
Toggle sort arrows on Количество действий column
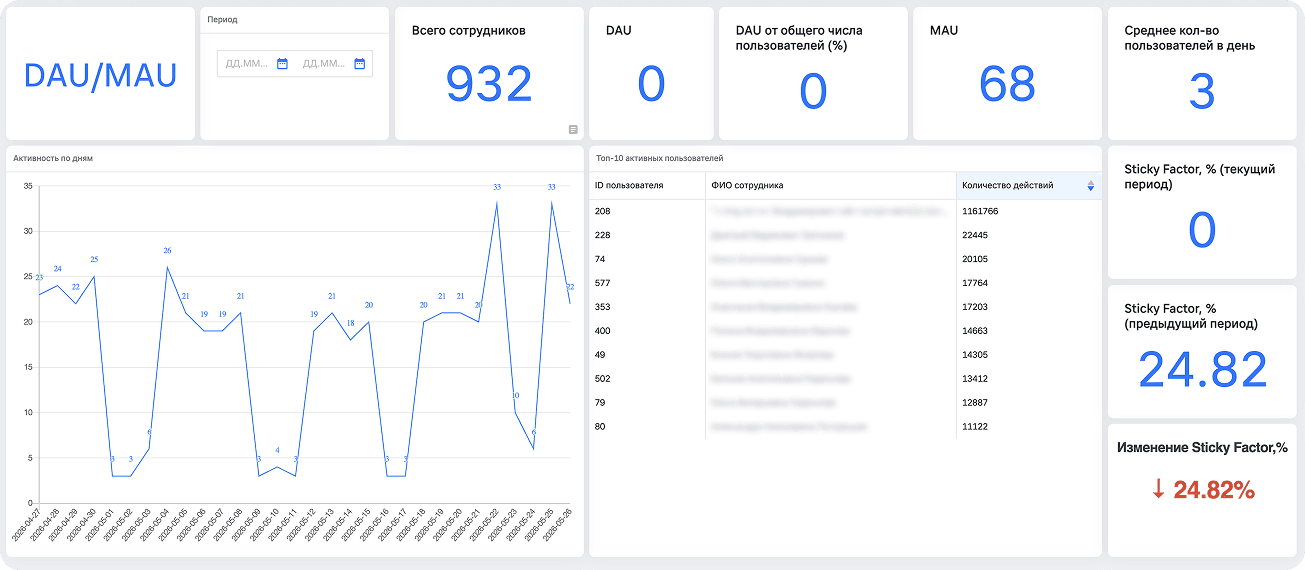click(x=1090, y=186)
